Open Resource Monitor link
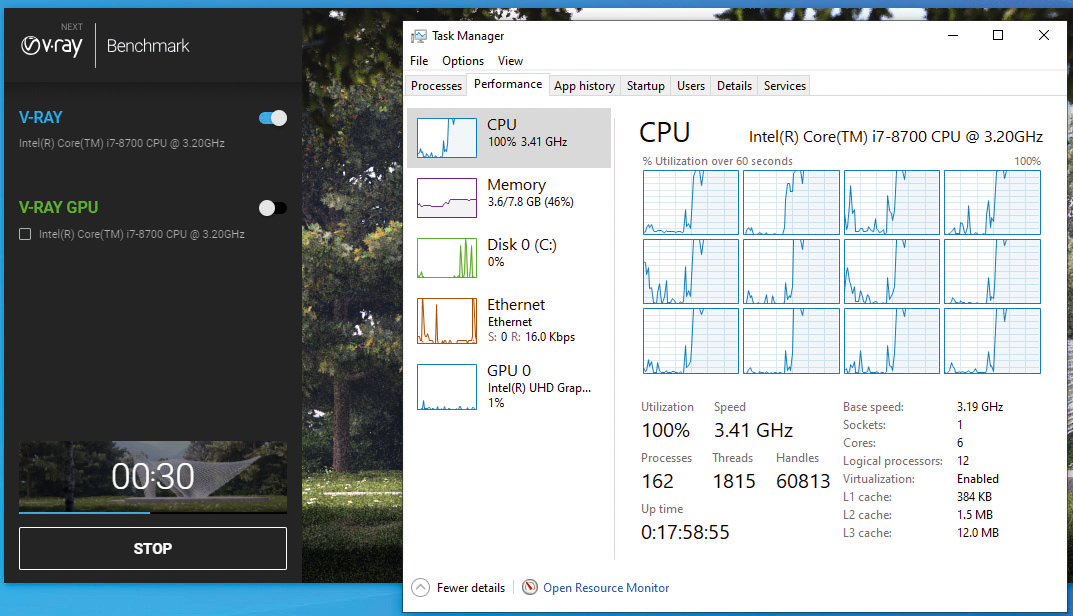The height and width of the screenshot is (616, 1073). point(606,588)
